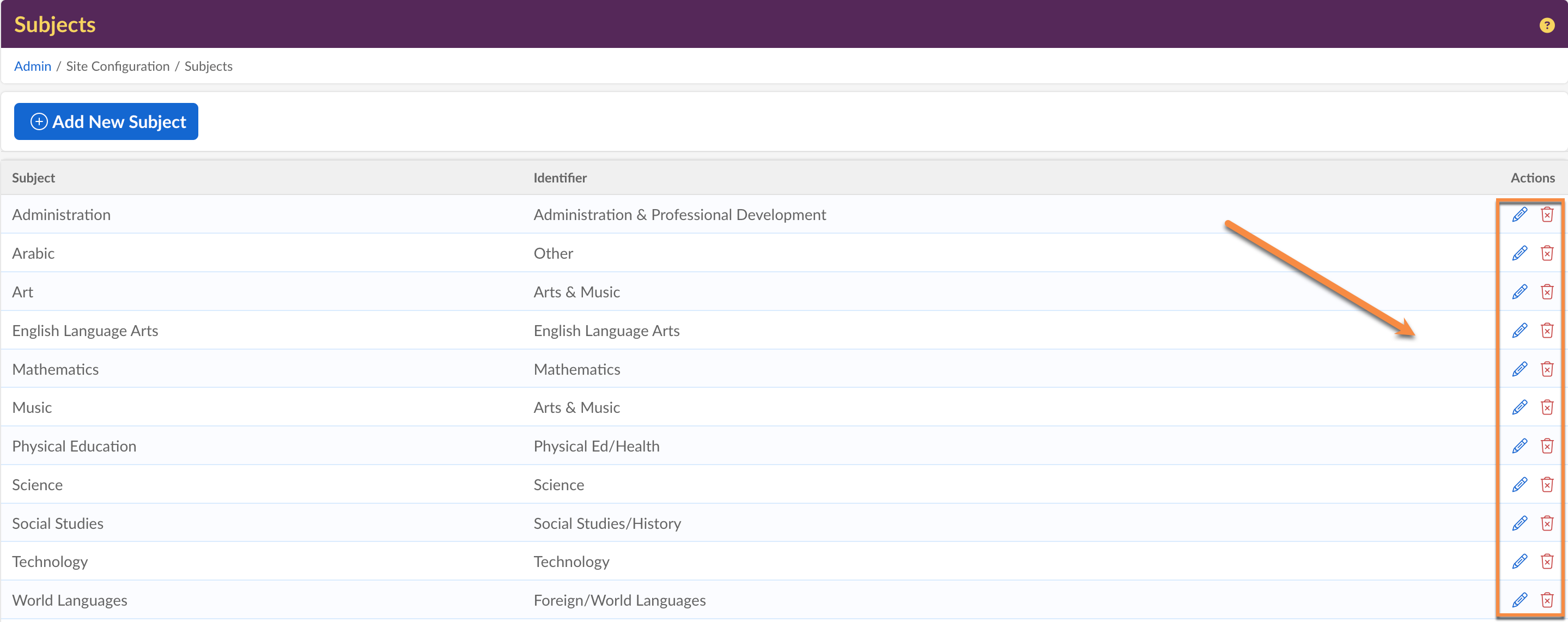Edit the Mathematics subject
1568x622 pixels.
click(1520, 369)
